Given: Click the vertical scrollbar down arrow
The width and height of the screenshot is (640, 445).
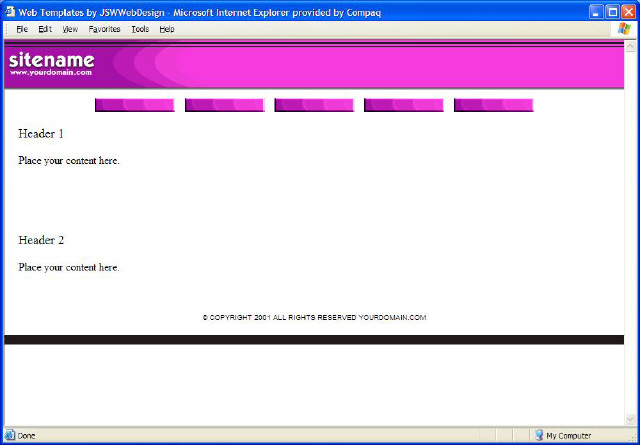Looking at the screenshot, I should tap(630, 419).
